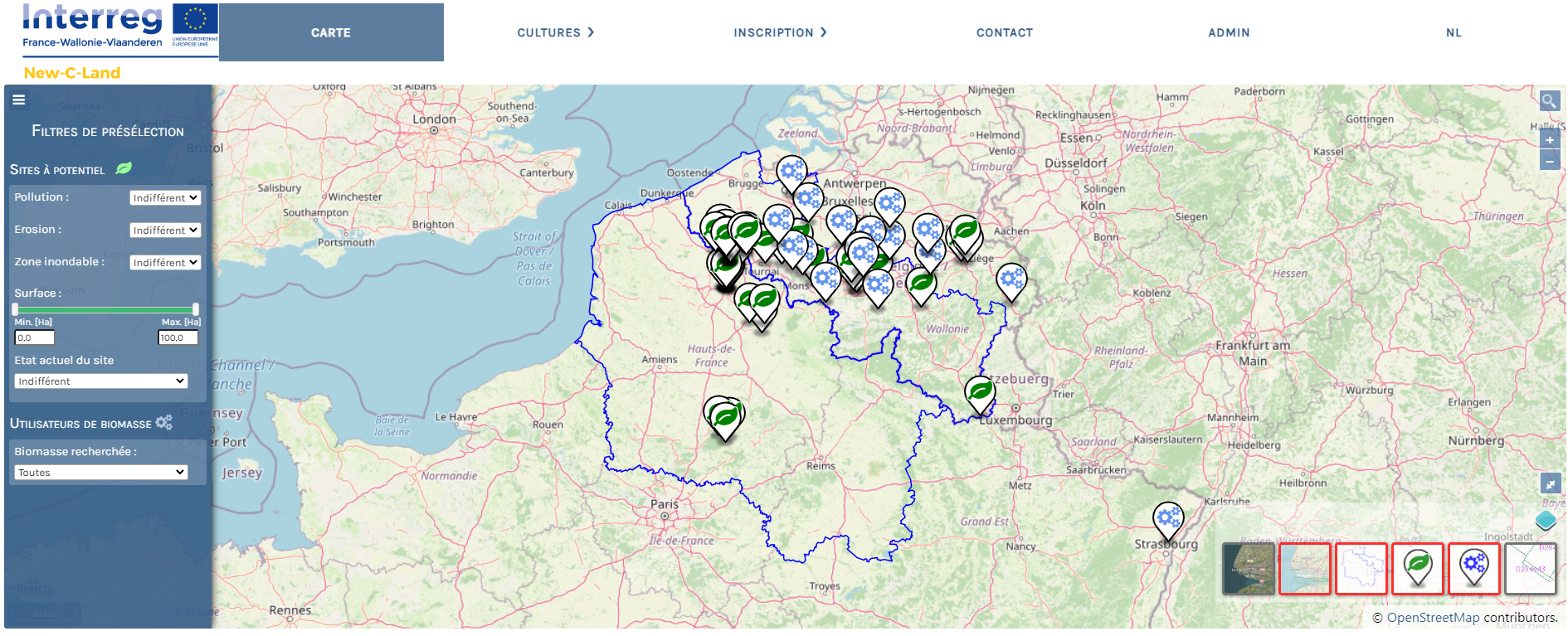Click the green Surface slider track
The width and height of the screenshot is (1568, 636).
tap(105, 309)
